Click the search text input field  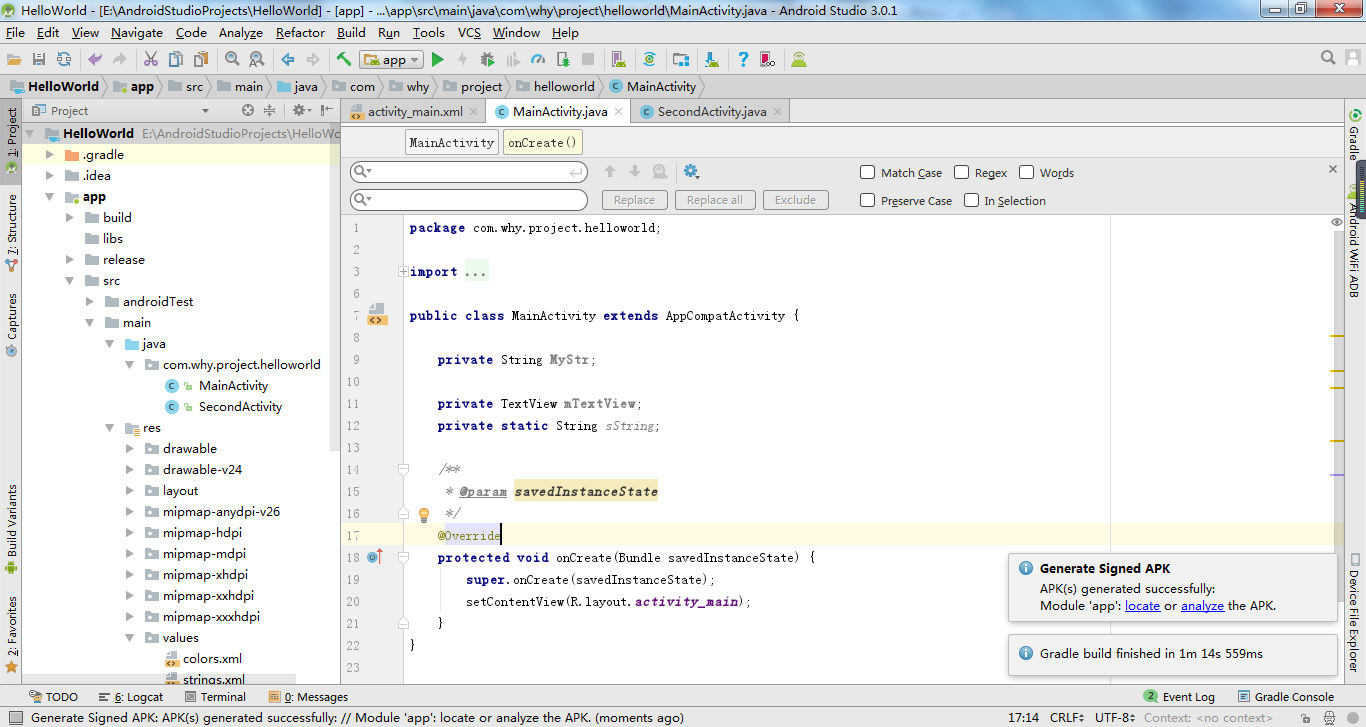469,172
